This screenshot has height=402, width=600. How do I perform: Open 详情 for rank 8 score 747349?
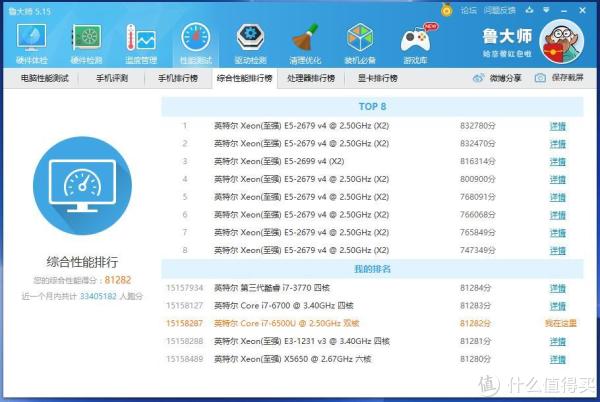pos(558,251)
